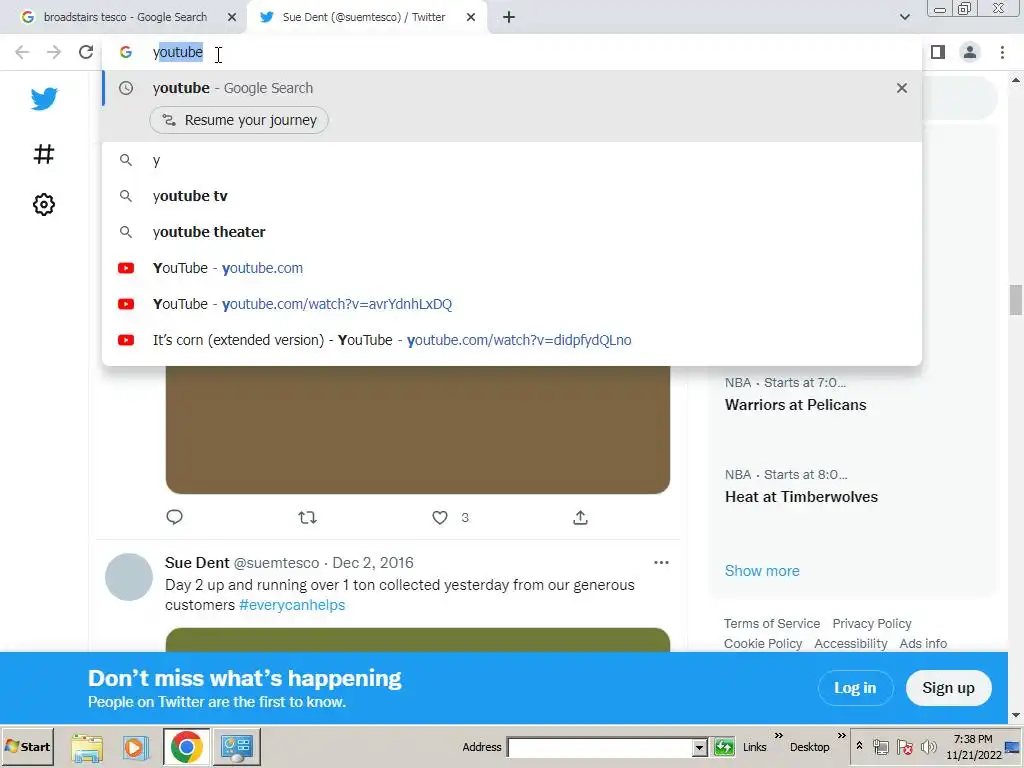Reload the page with the refresh icon
This screenshot has height=768, width=1024.
(86, 52)
